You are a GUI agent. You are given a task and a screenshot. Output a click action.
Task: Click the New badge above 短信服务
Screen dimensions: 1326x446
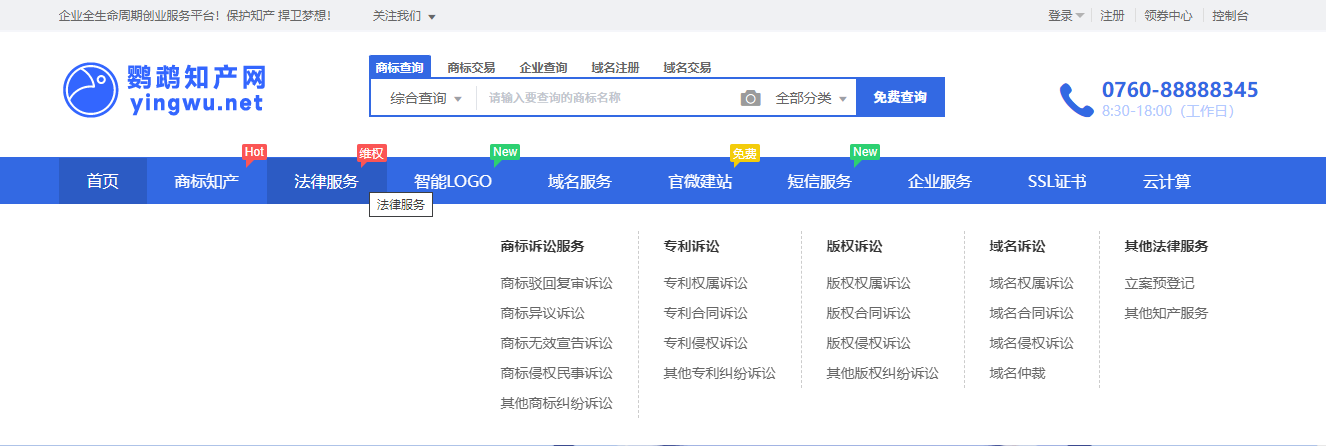pyautogui.click(x=864, y=152)
